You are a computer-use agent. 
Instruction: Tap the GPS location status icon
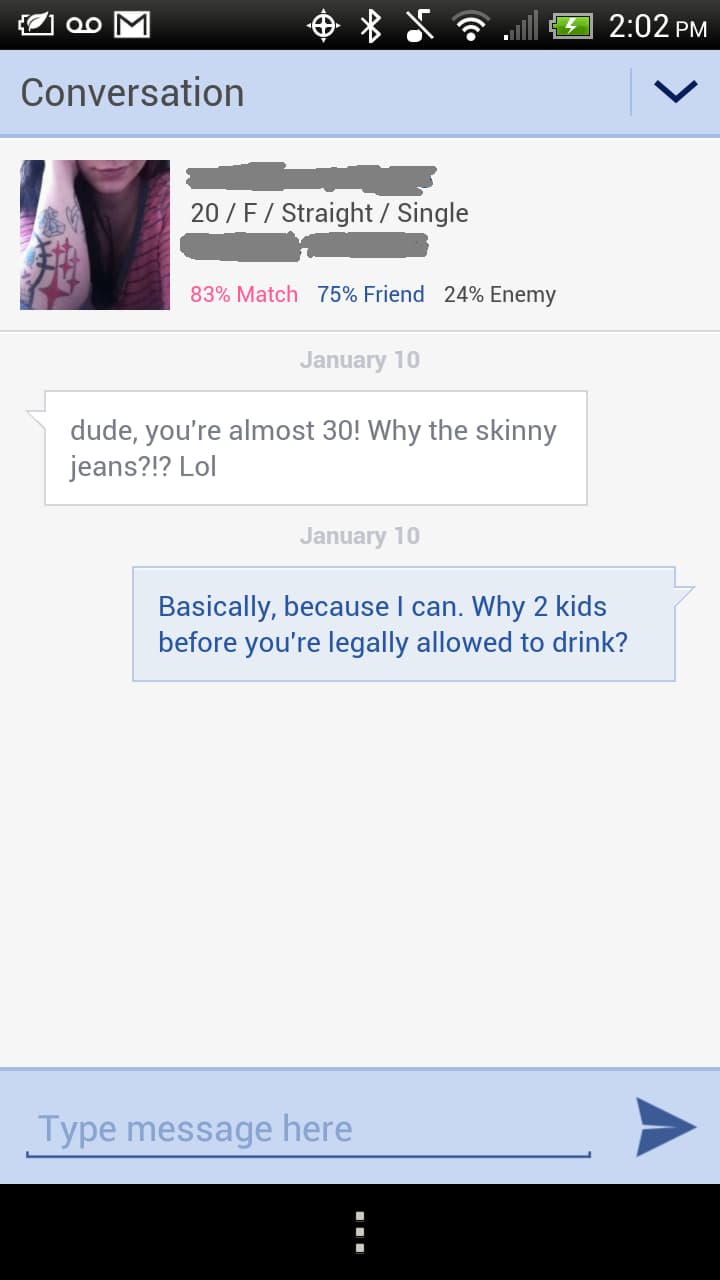(x=323, y=26)
